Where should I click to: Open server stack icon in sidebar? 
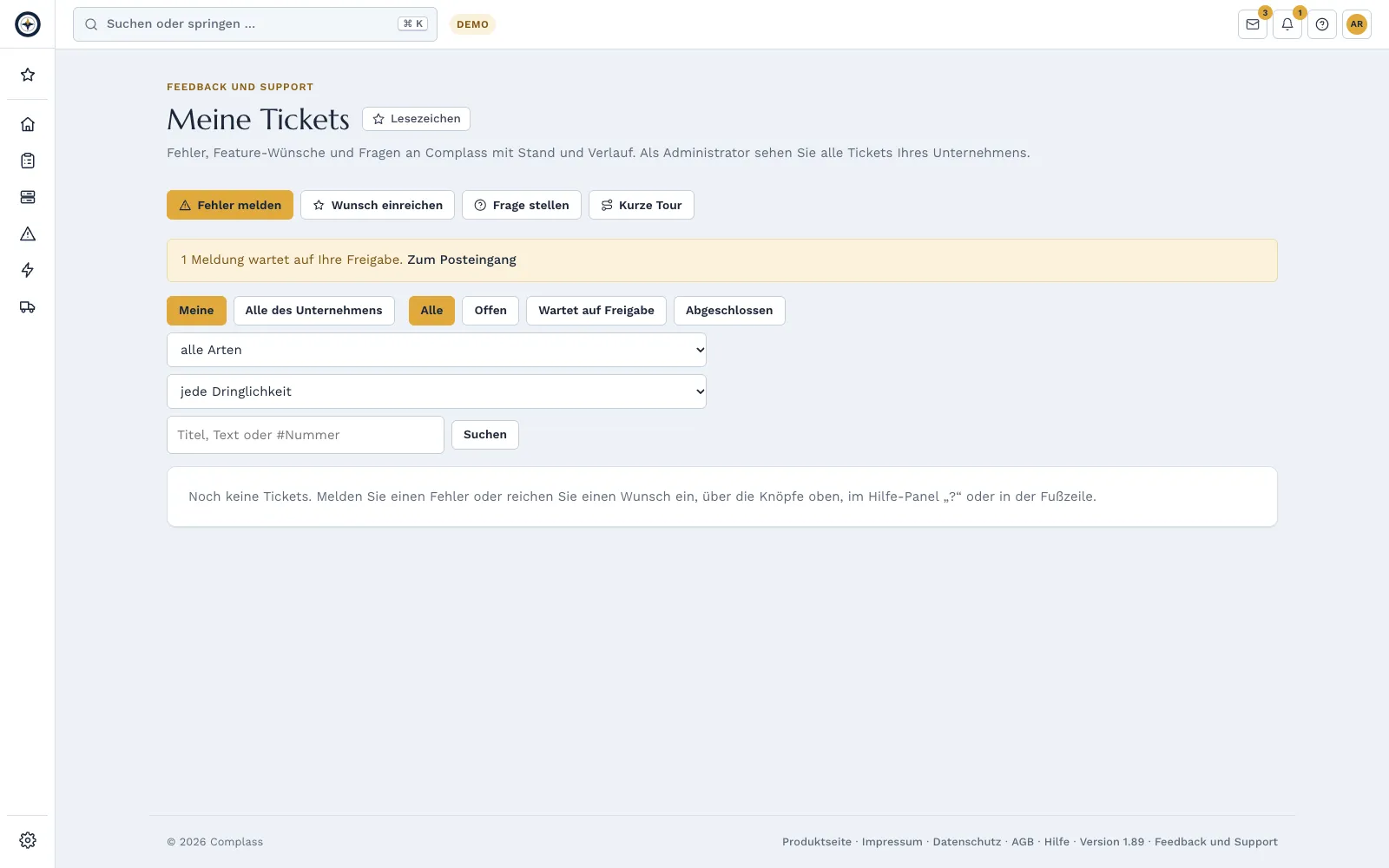[x=28, y=197]
